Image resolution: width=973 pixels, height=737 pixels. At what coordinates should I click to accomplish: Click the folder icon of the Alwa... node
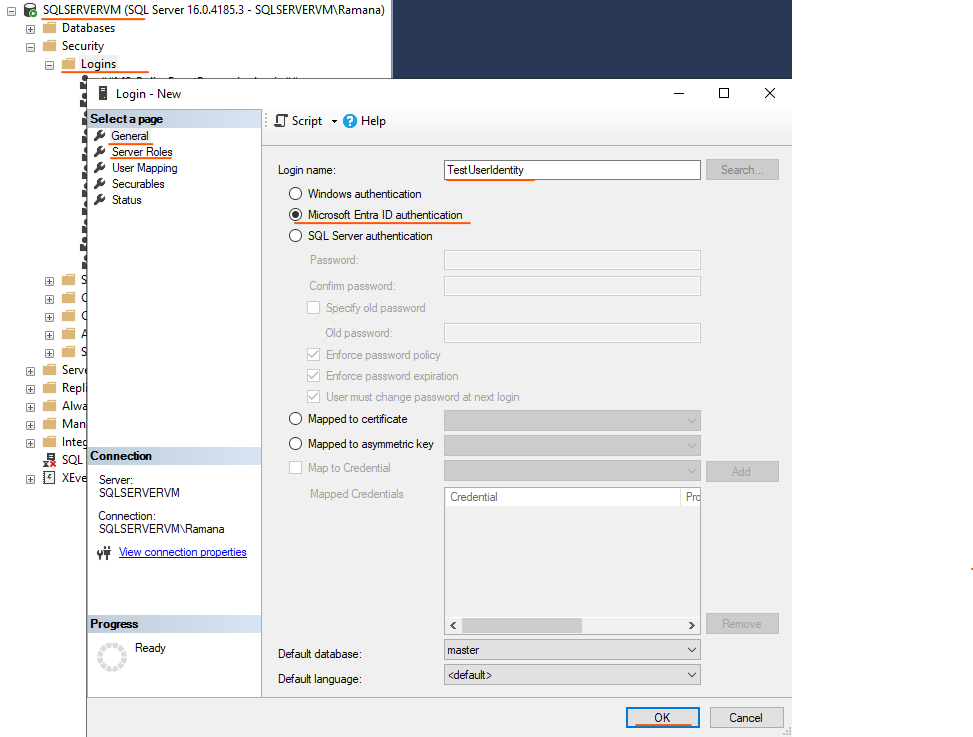click(50, 406)
